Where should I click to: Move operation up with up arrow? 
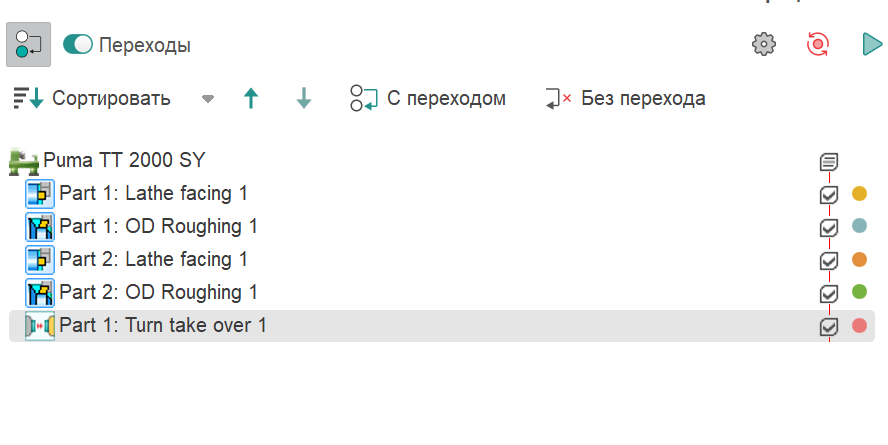click(251, 99)
